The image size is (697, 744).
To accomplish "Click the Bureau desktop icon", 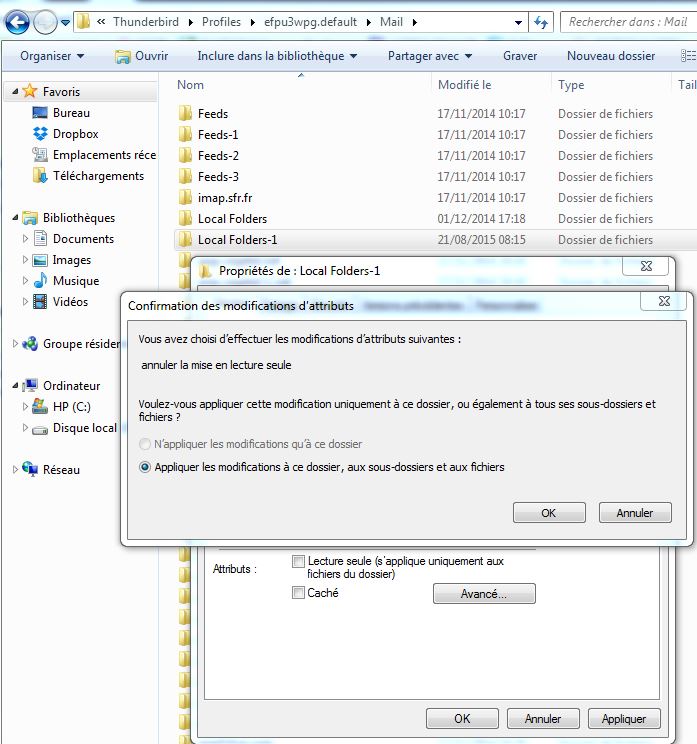I will click(40, 113).
